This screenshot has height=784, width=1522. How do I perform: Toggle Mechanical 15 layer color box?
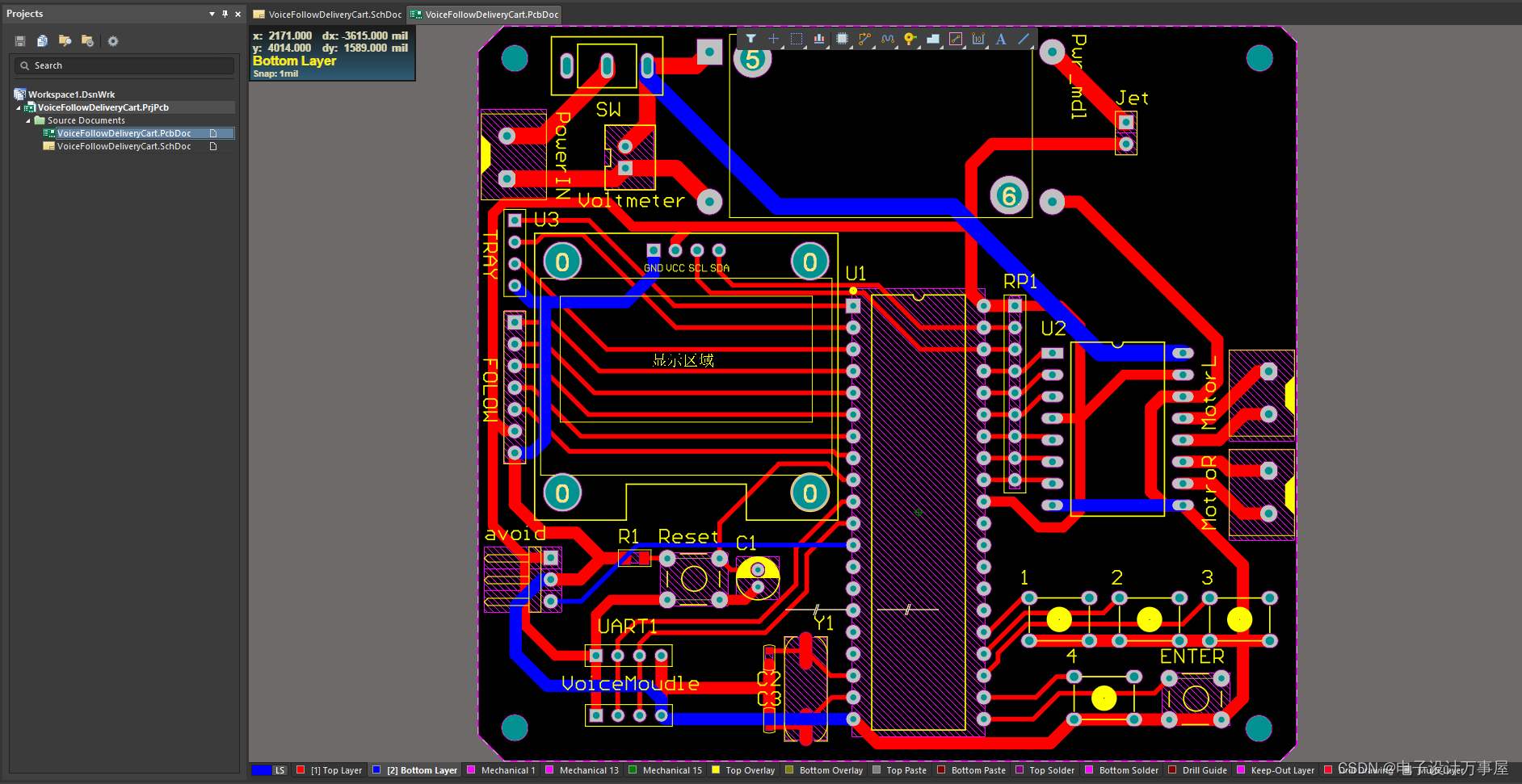(x=633, y=770)
